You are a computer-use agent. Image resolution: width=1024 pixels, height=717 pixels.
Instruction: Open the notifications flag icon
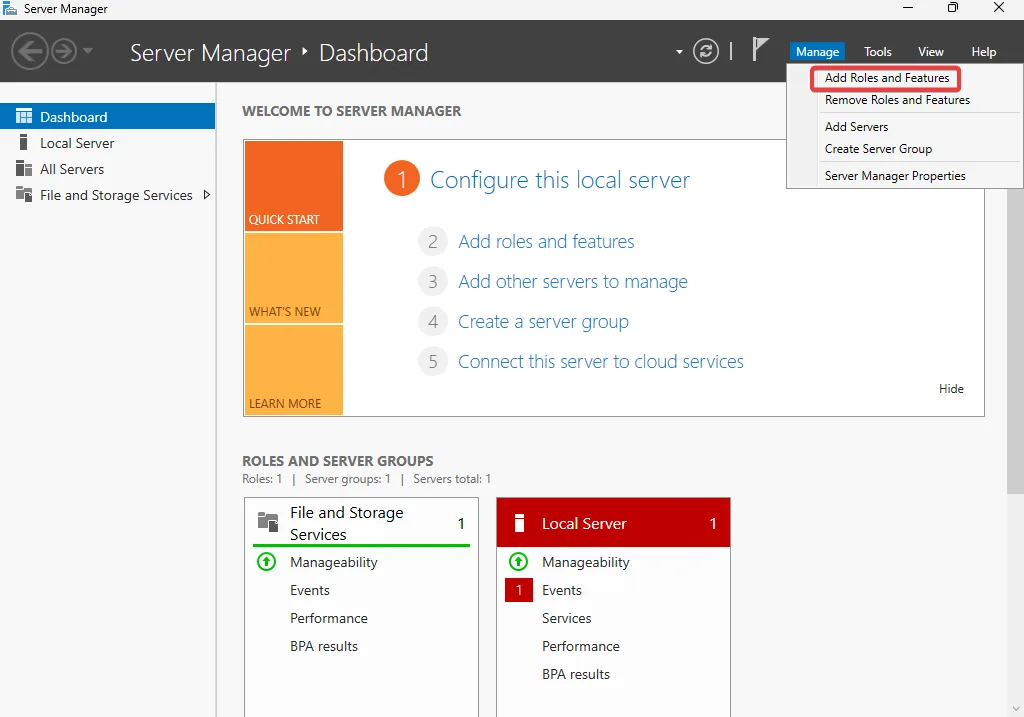click(x=760, y=47)
